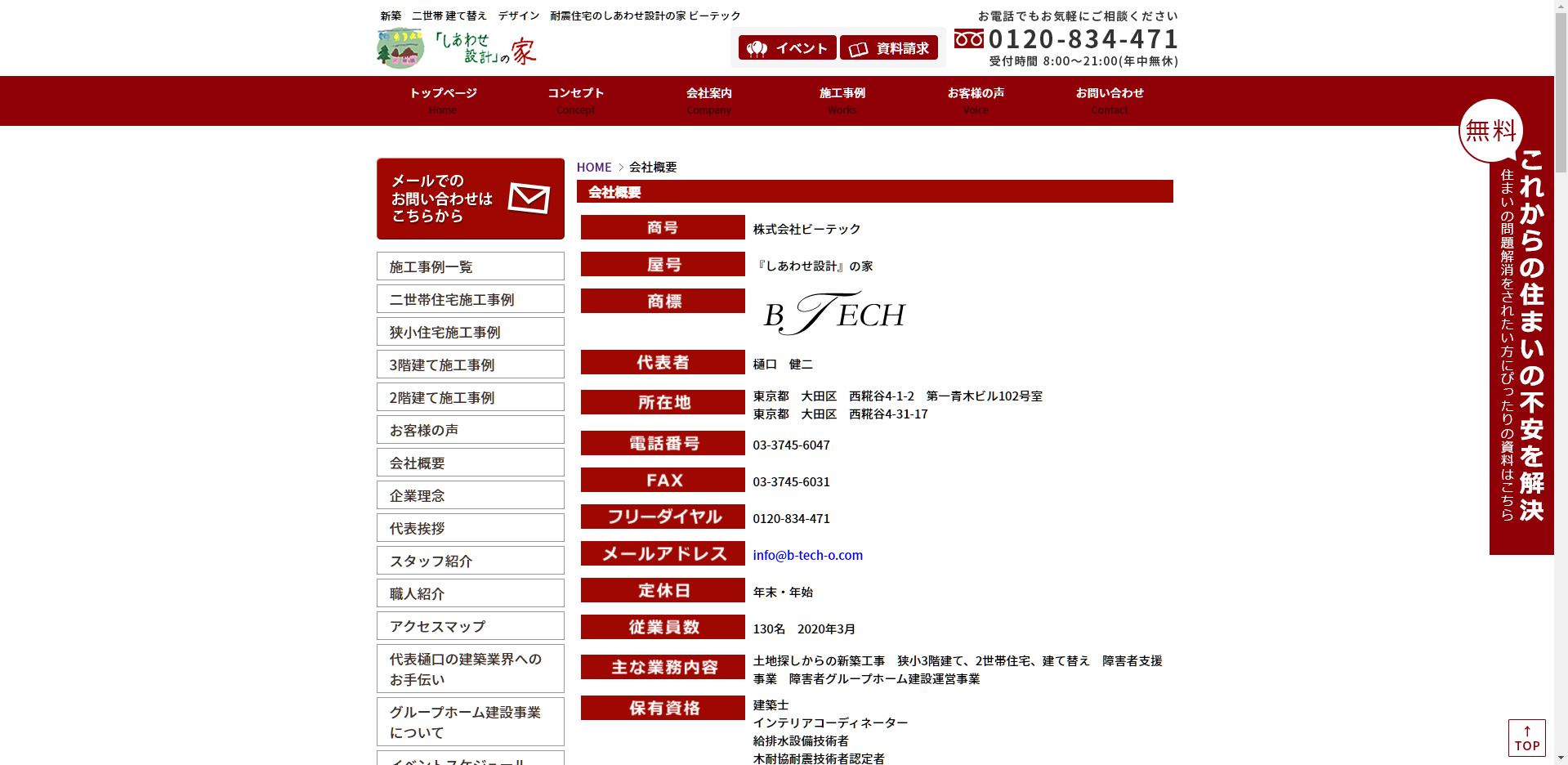Screen dimensions: 1568x765
Task: Open the イベント events button
Action: pos(787,47)
